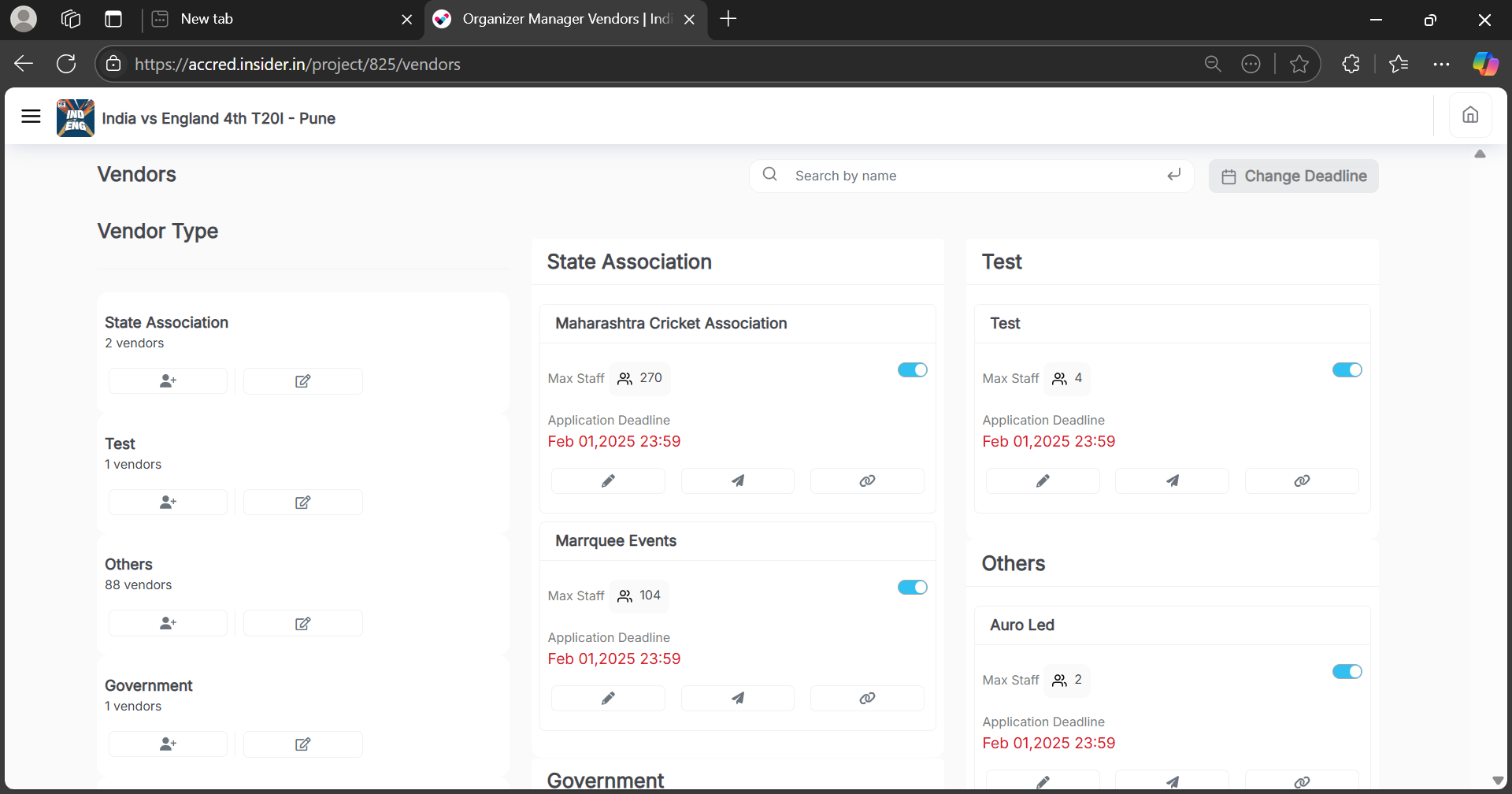Click send icon for Marrquee Events vendor

coord(737,699)
